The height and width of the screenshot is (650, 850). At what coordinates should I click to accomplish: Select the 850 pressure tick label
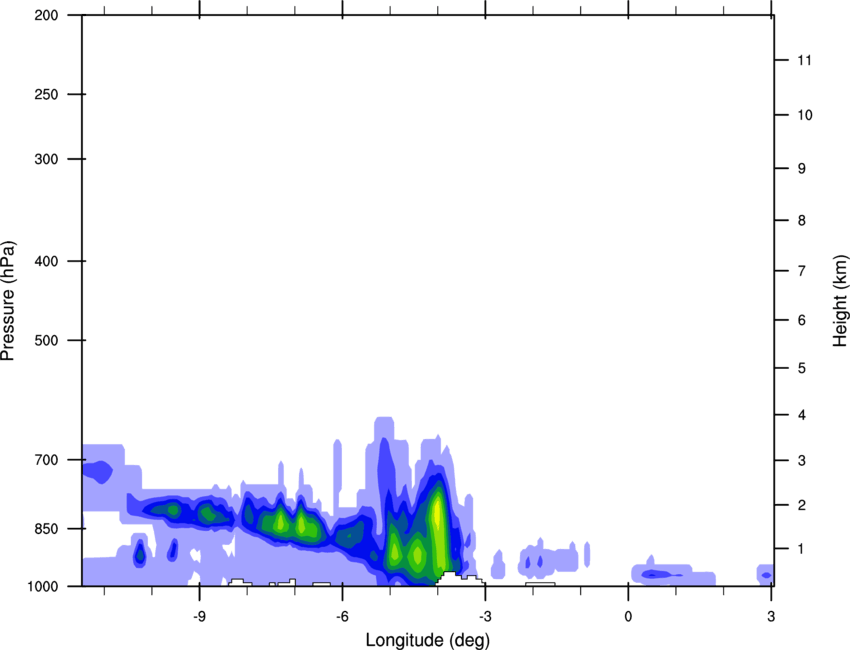click(46, 529)
